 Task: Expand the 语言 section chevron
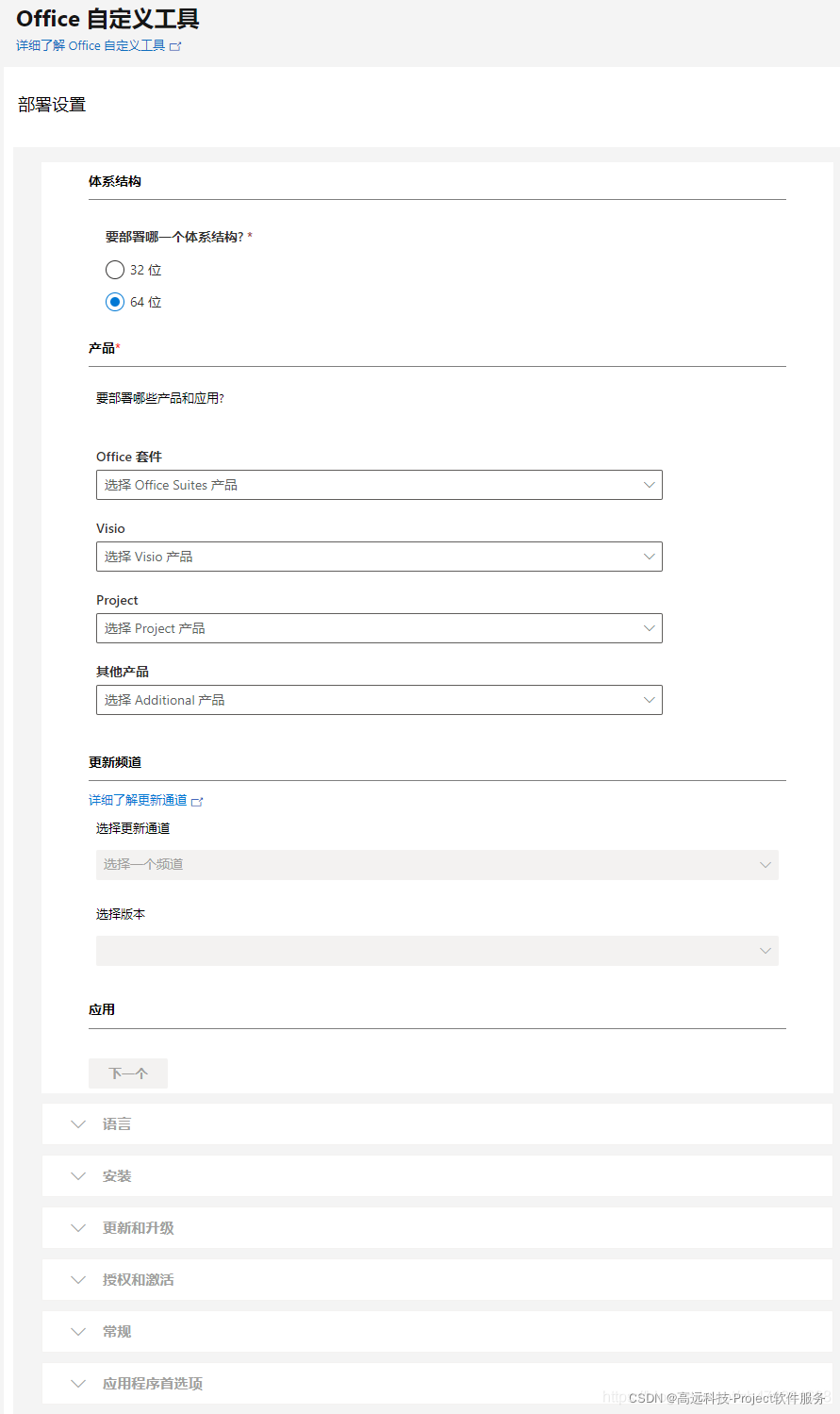[78, 1124]
